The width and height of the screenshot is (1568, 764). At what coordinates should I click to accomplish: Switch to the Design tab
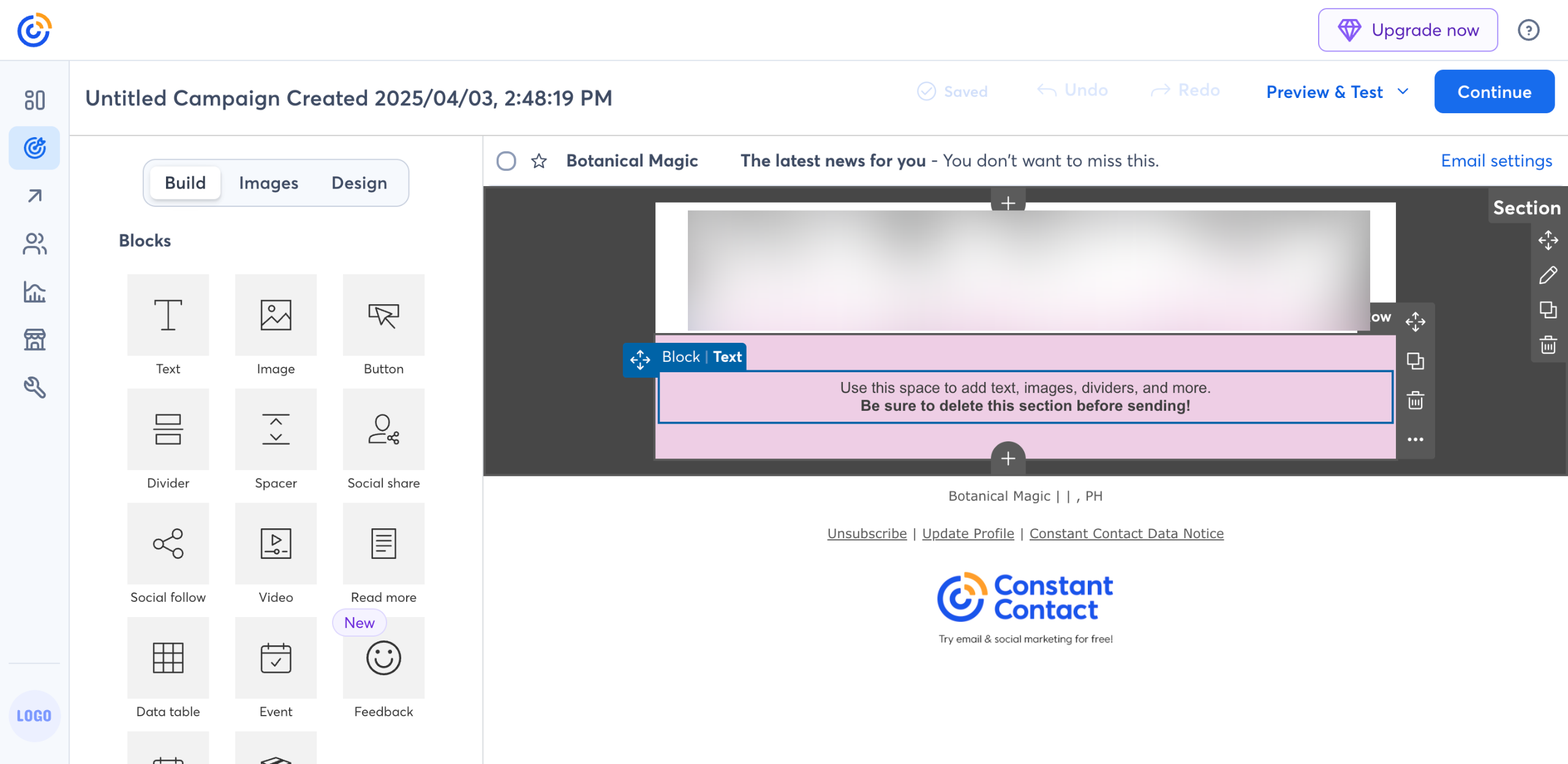359,183
